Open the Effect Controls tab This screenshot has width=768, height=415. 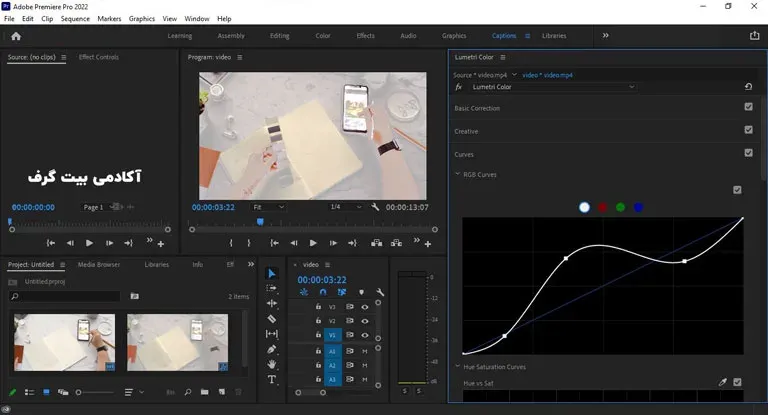pyautogui.click(x=98, y=57)
